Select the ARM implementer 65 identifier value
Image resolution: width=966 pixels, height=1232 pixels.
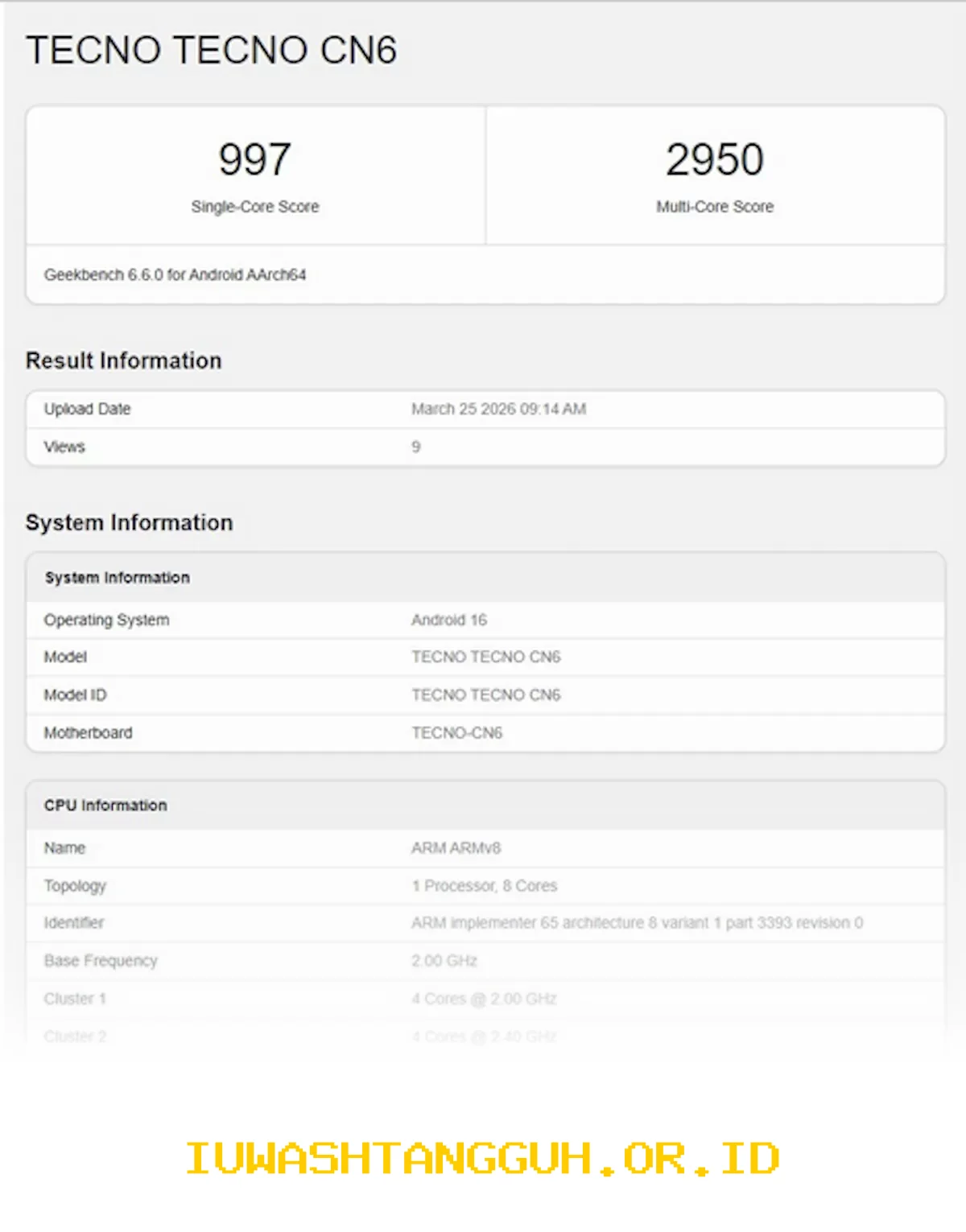pyautogui.click(x=638, y=922)
